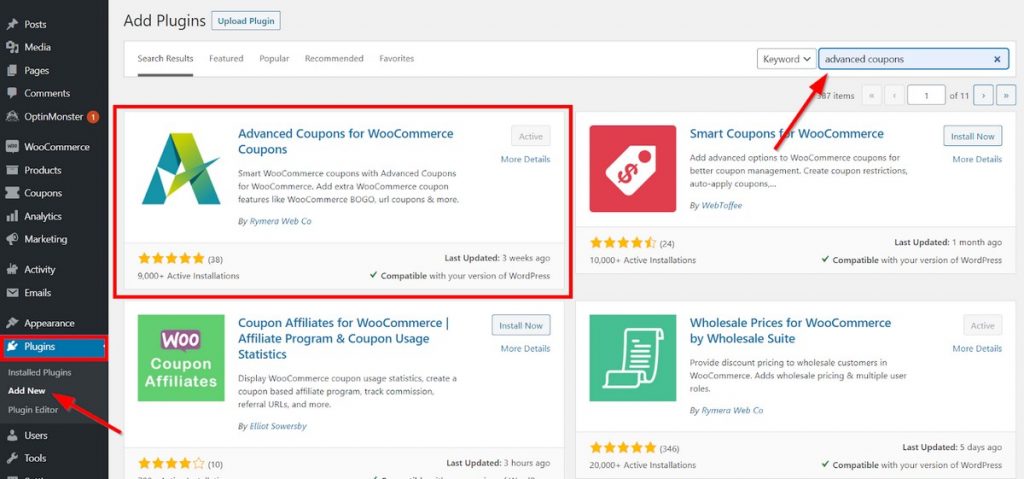Image resolution: width=1024 pixels, height=479 pixels.
Task: Click the Marketing megaphone icon
Action: [x=12, y=239]
